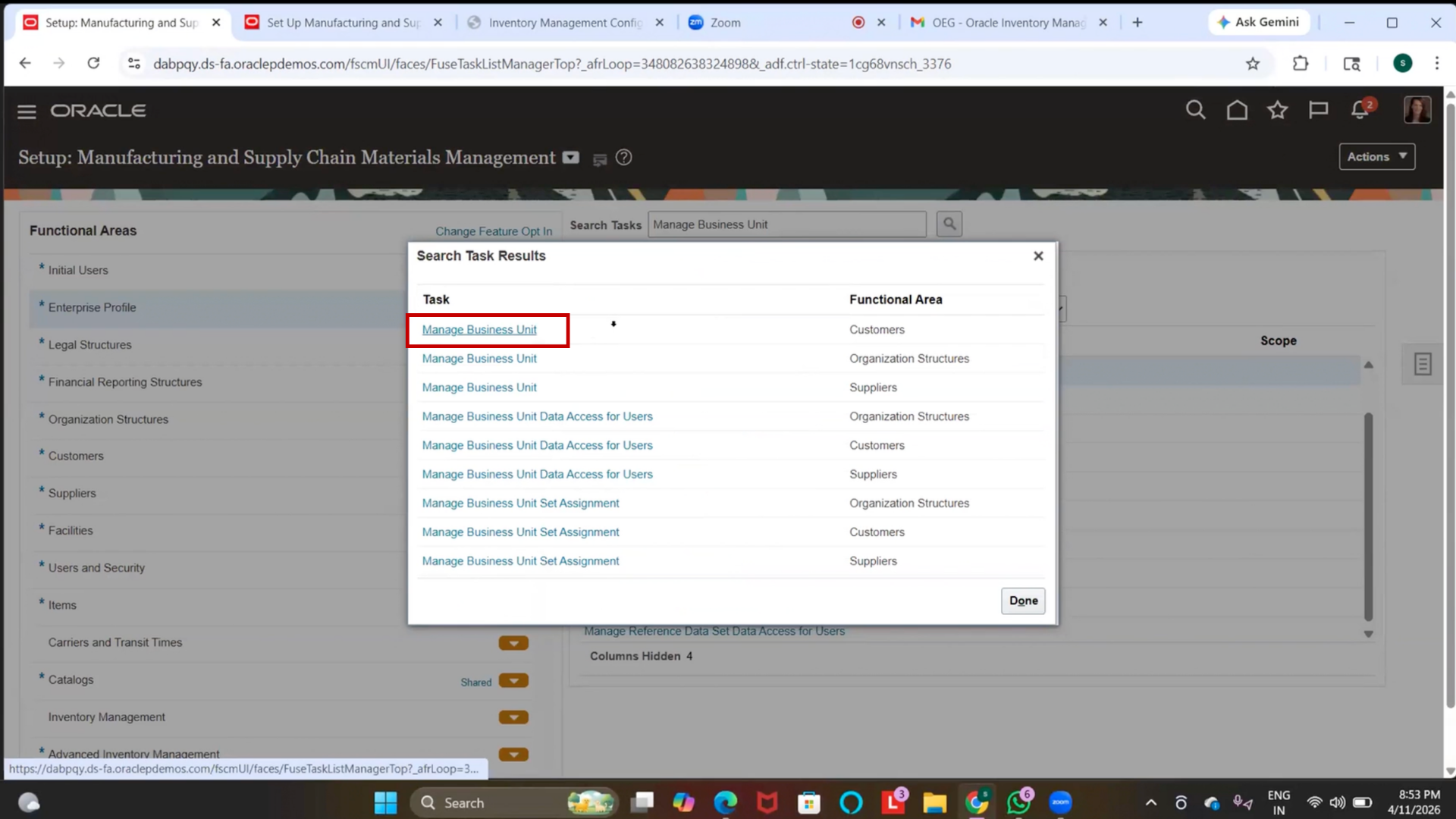
Task: Open Microsoft Edge from taskbar
Action: coord(726,802)
